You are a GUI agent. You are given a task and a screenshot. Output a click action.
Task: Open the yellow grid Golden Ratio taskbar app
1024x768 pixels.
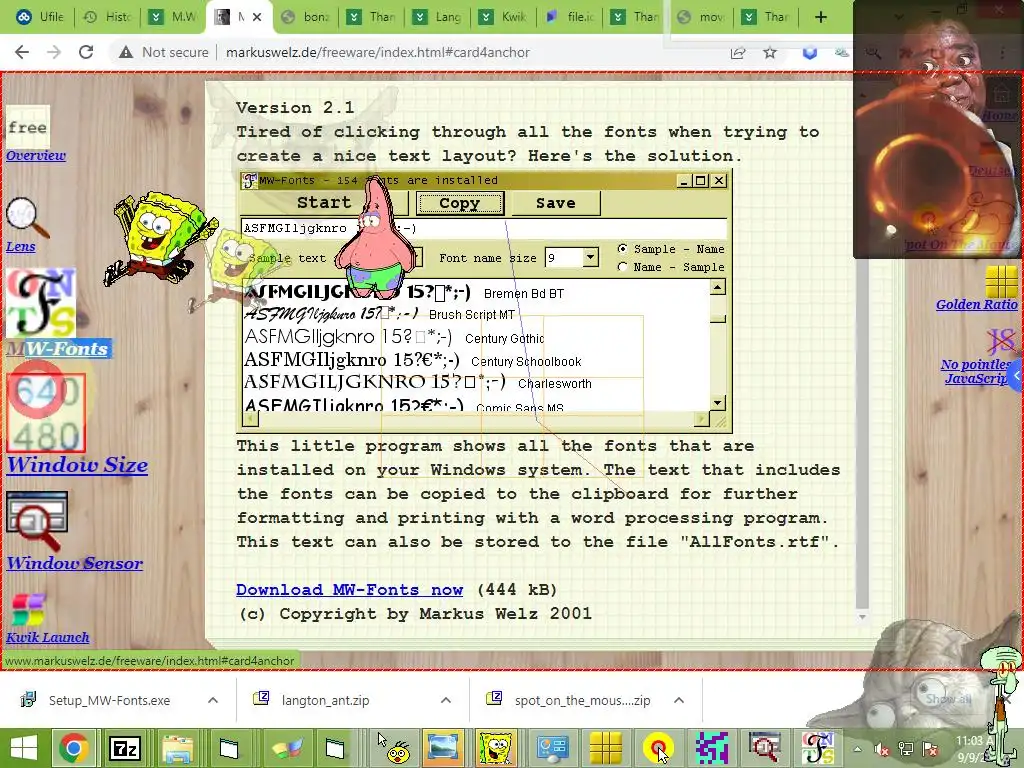pos(605,748)
